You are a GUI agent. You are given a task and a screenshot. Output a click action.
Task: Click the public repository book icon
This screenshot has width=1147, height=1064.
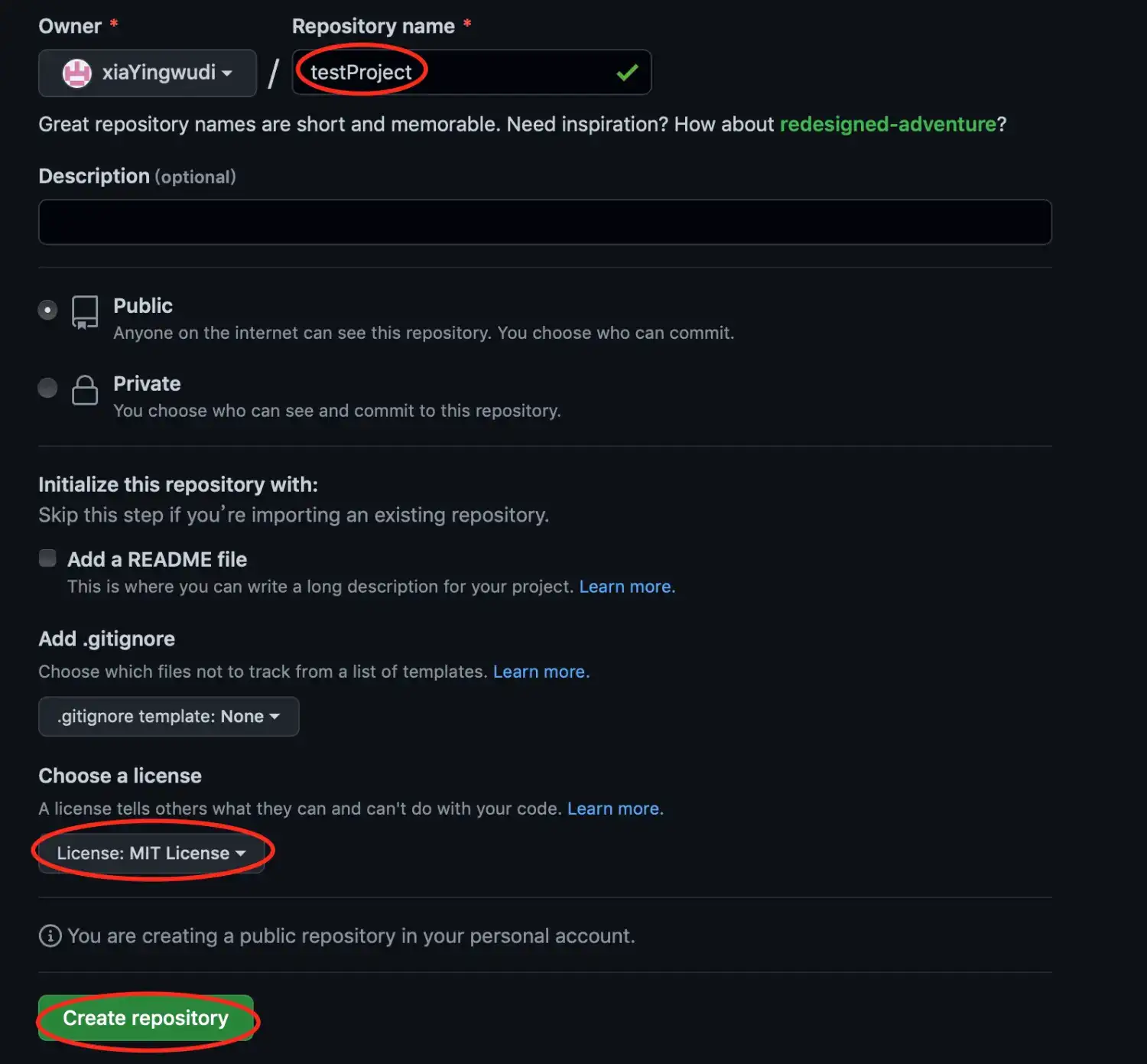pyautogui.click(x=85, y=312)
